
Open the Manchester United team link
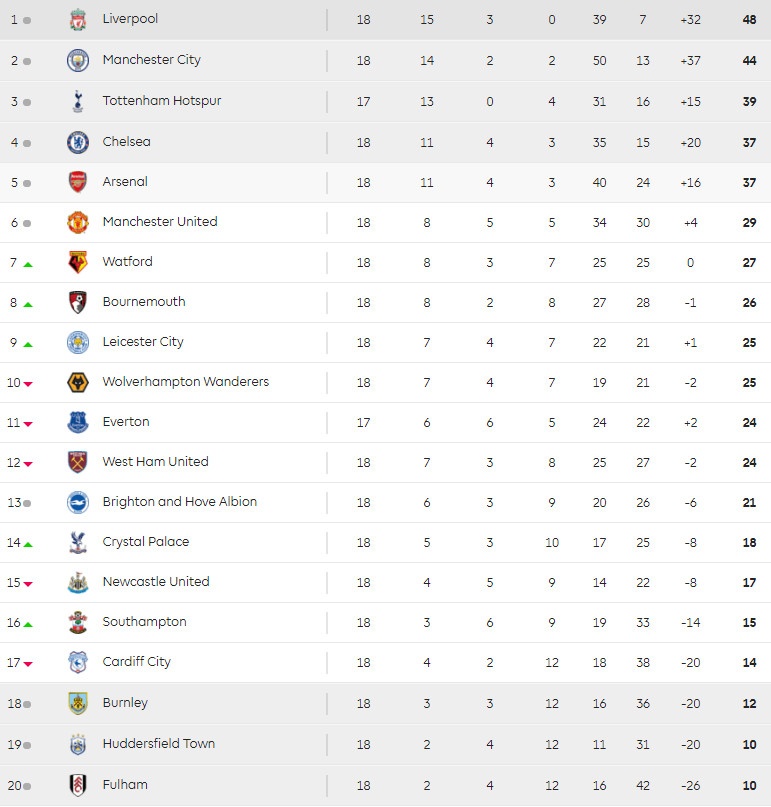tap(159, 222)
